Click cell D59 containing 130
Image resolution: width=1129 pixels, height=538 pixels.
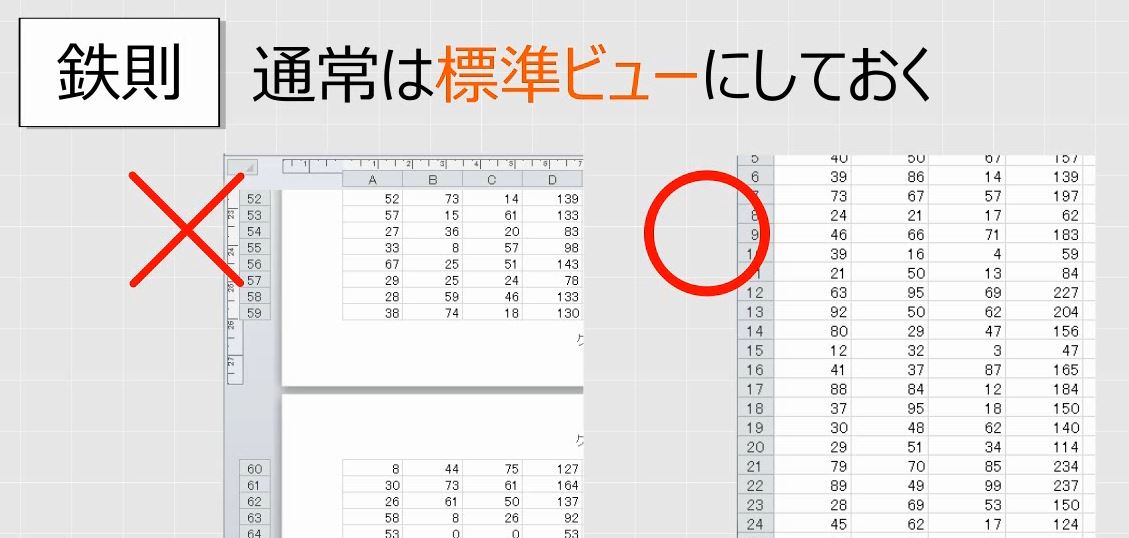[x=552, y=313]
